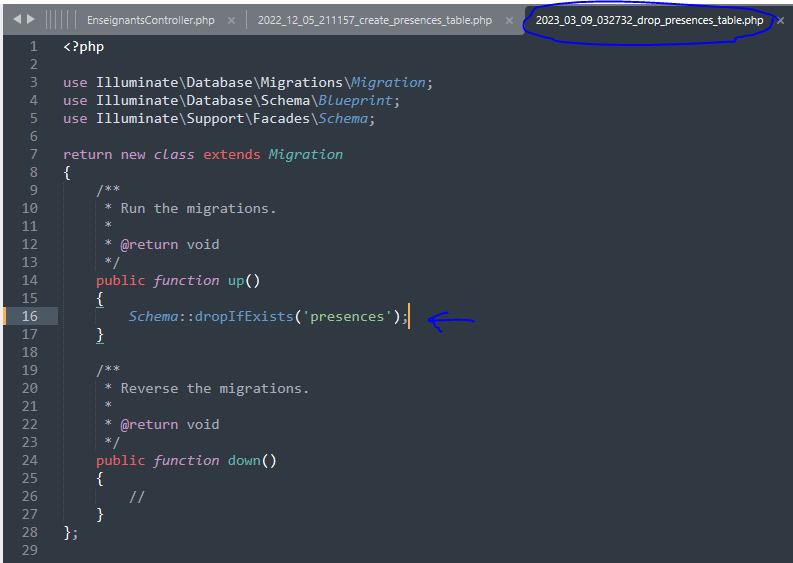Click 'extends' keyword on line 7

click(232, 154)
